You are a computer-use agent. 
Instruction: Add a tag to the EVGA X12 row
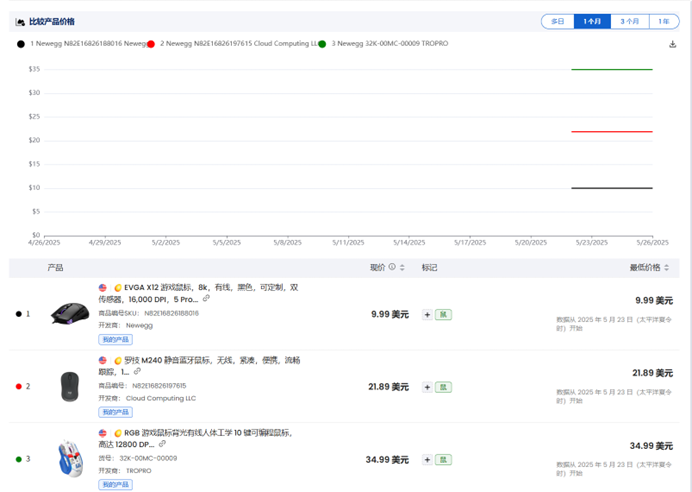(427, 315)
